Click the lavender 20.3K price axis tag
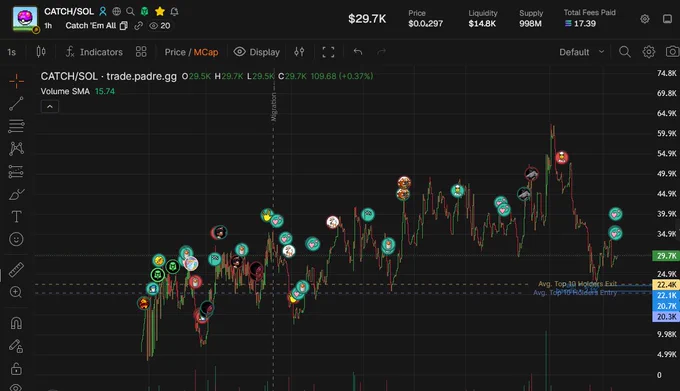 (666, 316)
